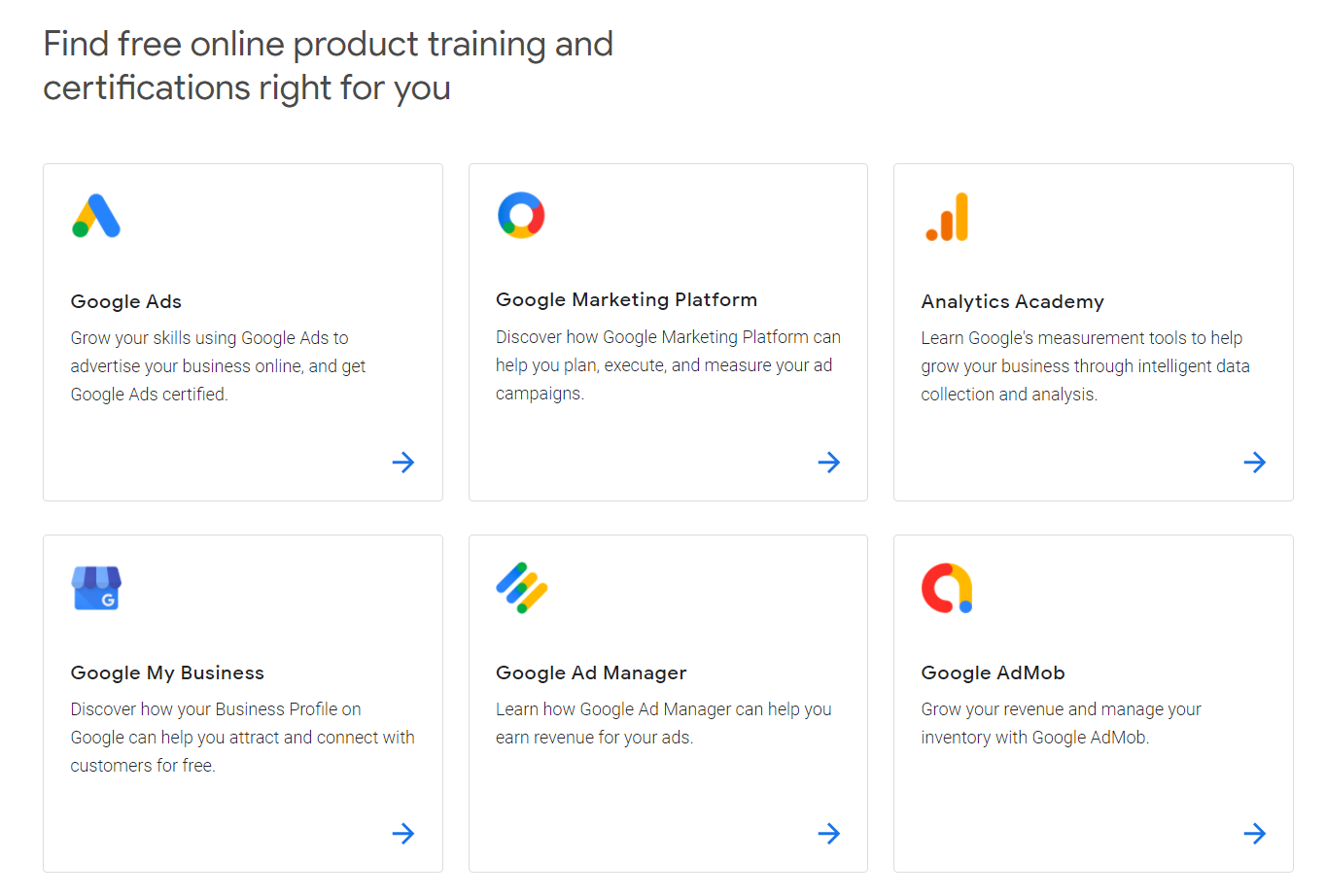Click the Google Ad Manager striped logo

tap(522, 587)
